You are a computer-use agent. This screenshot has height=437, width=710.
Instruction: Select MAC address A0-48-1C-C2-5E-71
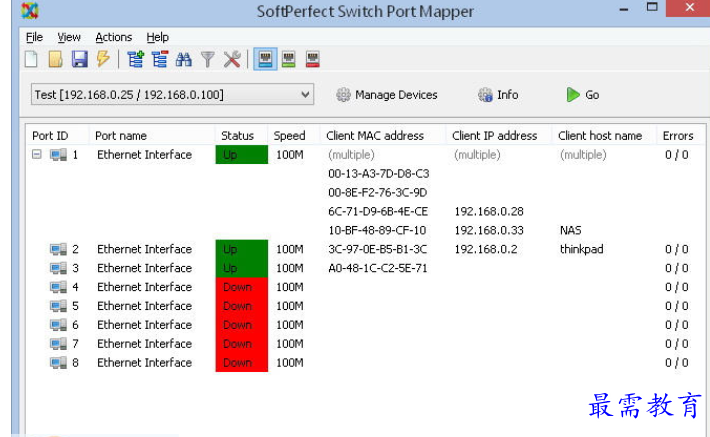pyautogui.click(x=378, y=268)
